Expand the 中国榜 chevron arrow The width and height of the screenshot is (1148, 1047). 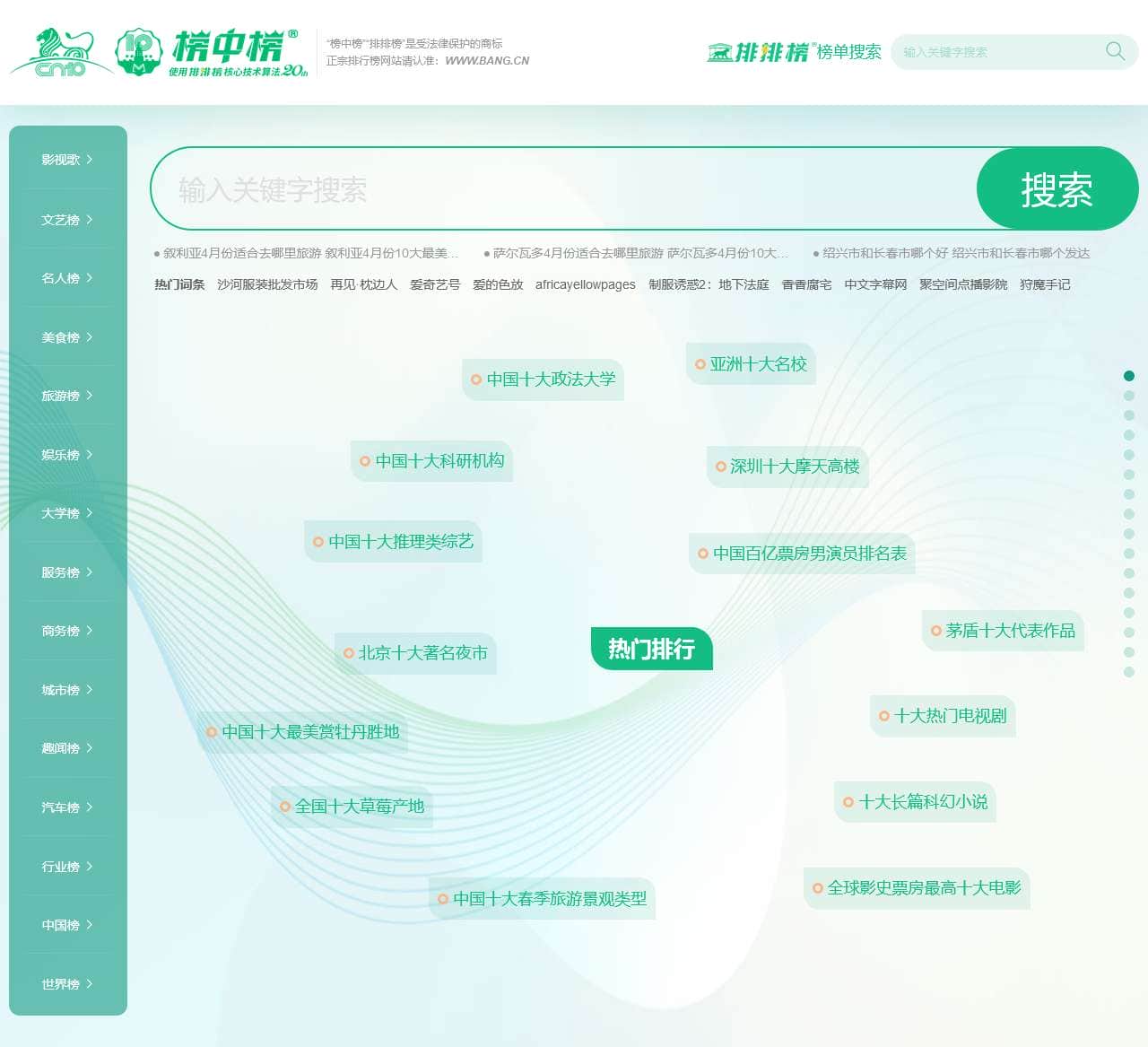point(90,925)
